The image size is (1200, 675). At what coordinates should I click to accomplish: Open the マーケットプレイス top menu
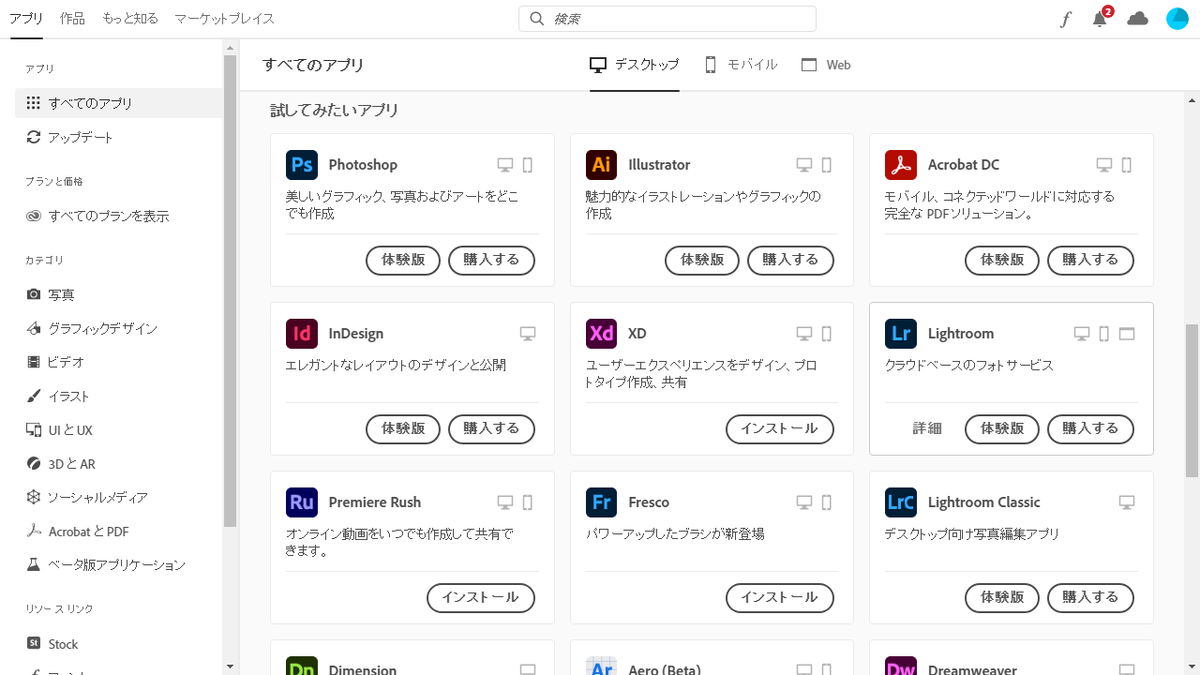tap(225, 19)
